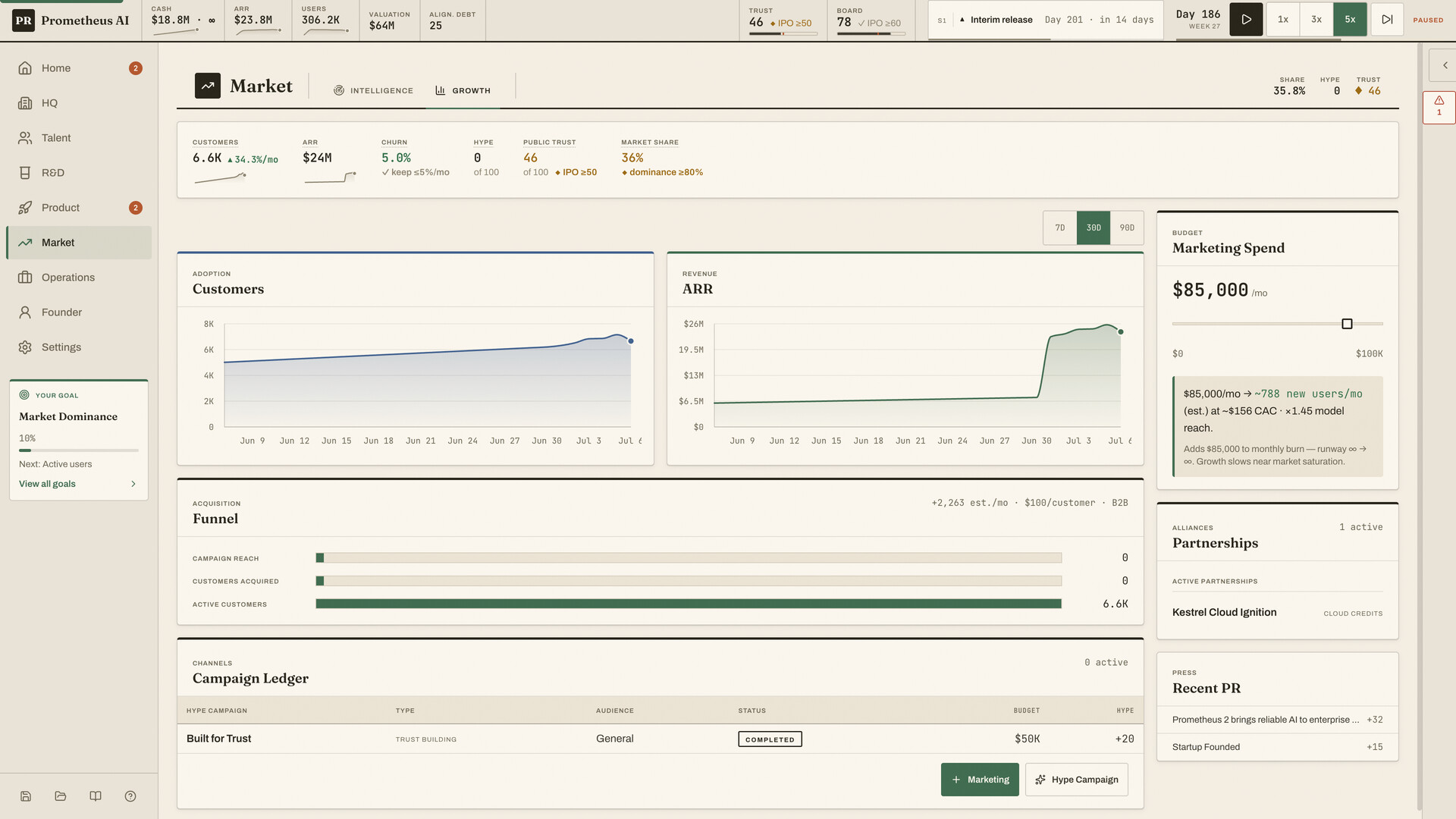Click the Prometheus 2 press headline
The height and width of the screenshot is (819, 1456).
pos(1266,720)
